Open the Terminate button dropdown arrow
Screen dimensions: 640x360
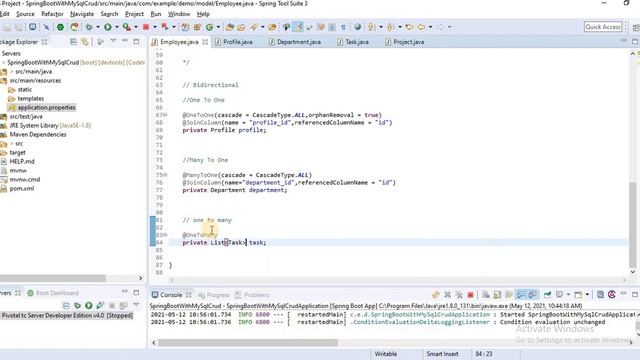pyautogui.click(x=155, y=27)
